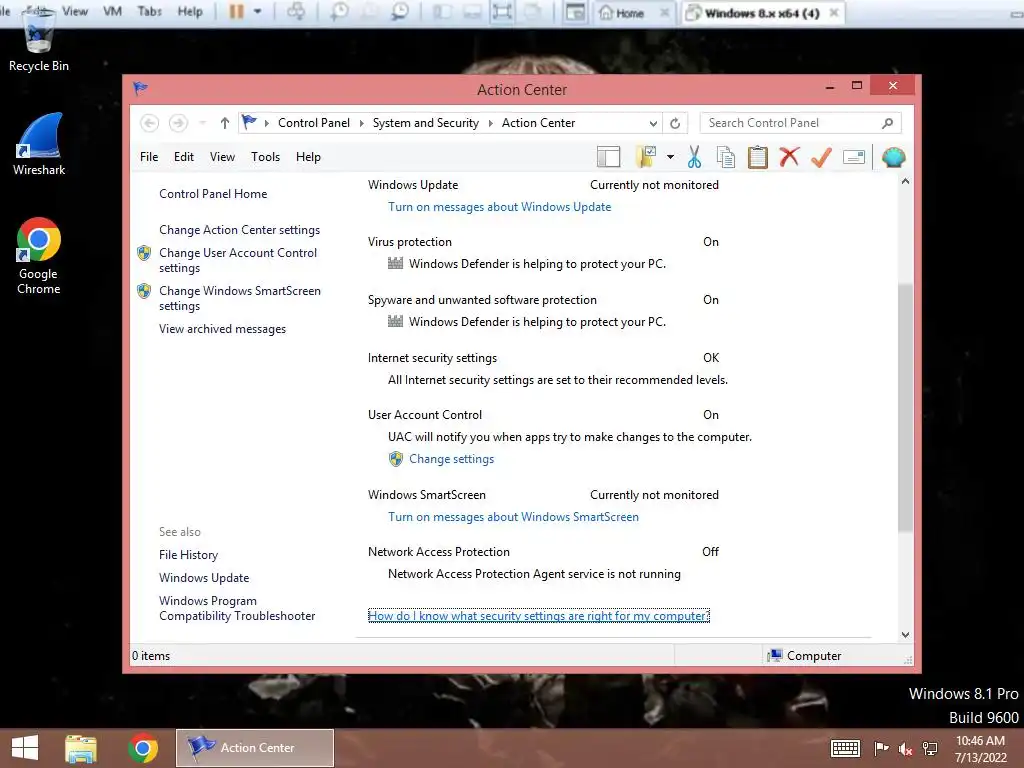Viewport: 1024px width, 768px height.
Task: Click the scrollbar down arrow
Action: (x=905, y=635)
